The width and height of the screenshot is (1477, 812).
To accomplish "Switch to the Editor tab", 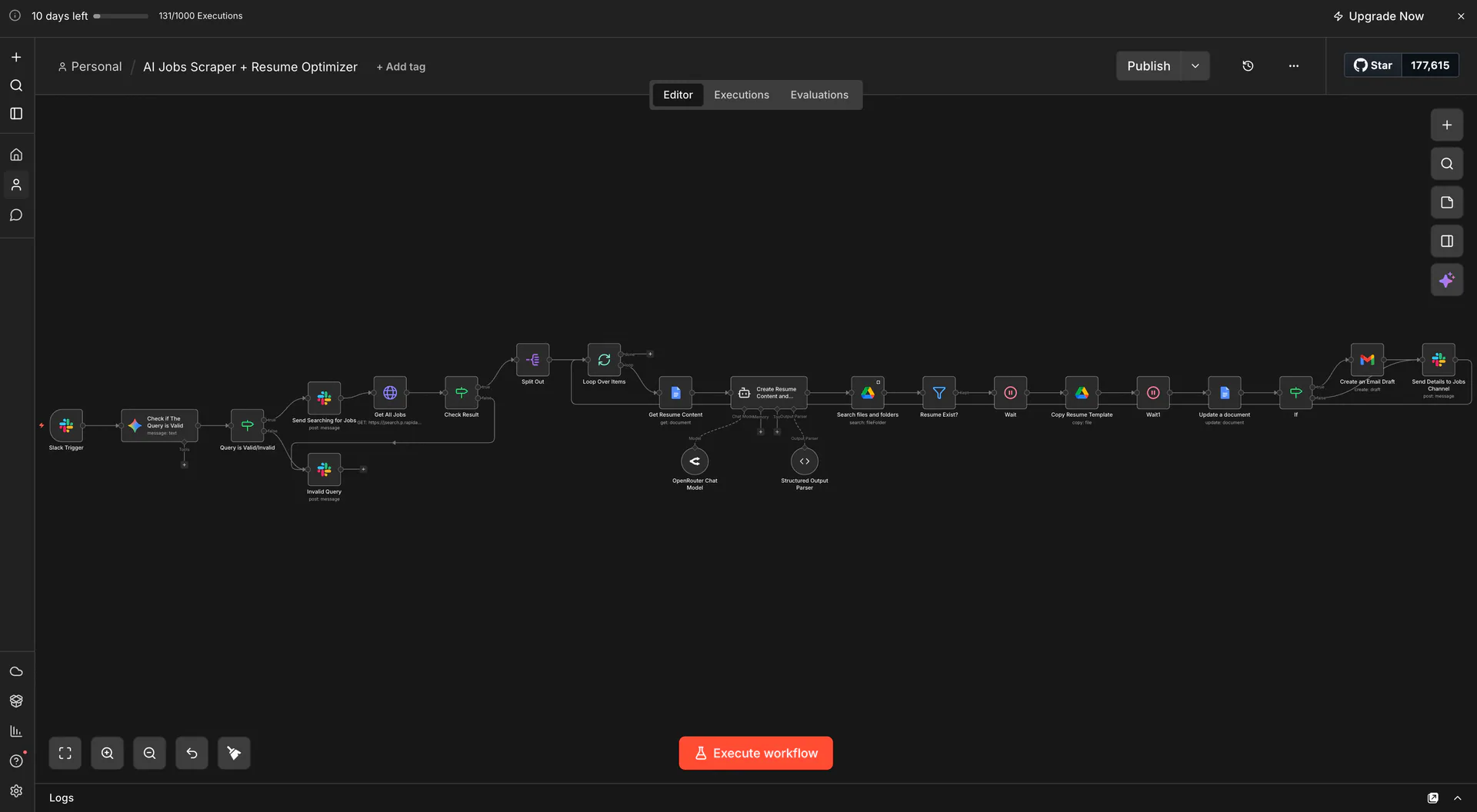I will tap(678, 95).
